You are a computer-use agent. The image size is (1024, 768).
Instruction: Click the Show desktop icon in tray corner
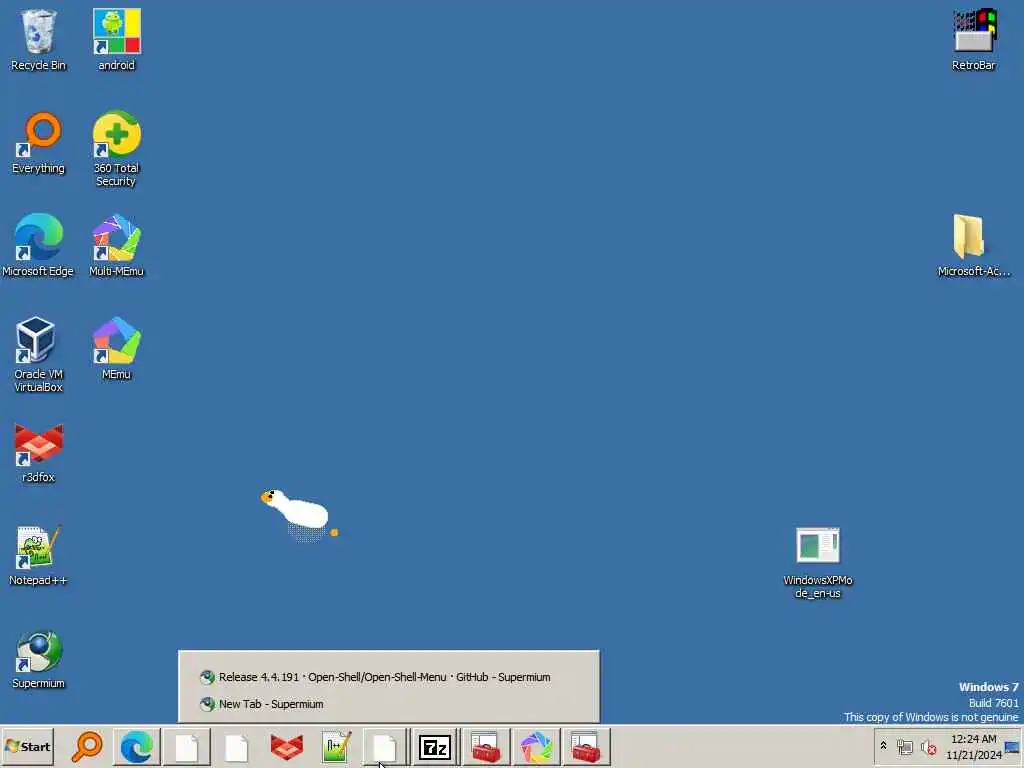click(x=1013, y=746)
